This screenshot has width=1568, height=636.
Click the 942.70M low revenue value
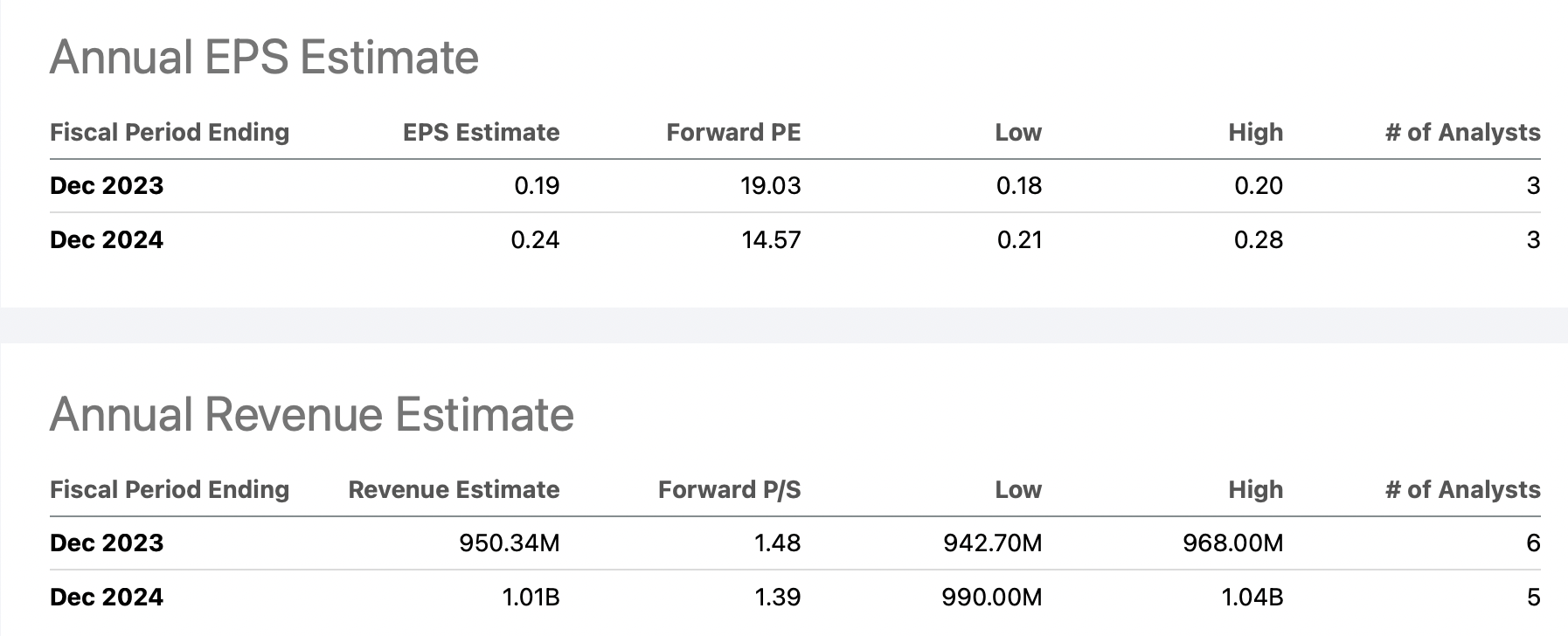point(992,543)
